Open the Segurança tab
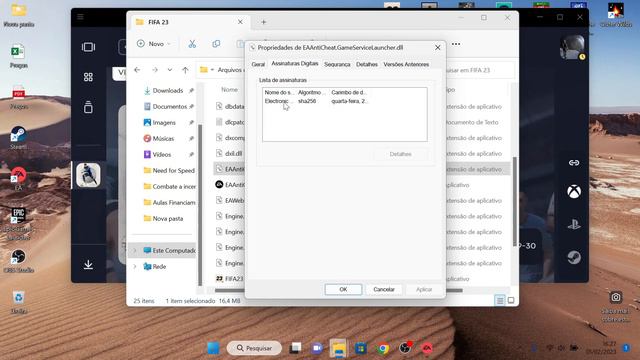The width and height of the screenshot is (640, 360). click(337, 64)
